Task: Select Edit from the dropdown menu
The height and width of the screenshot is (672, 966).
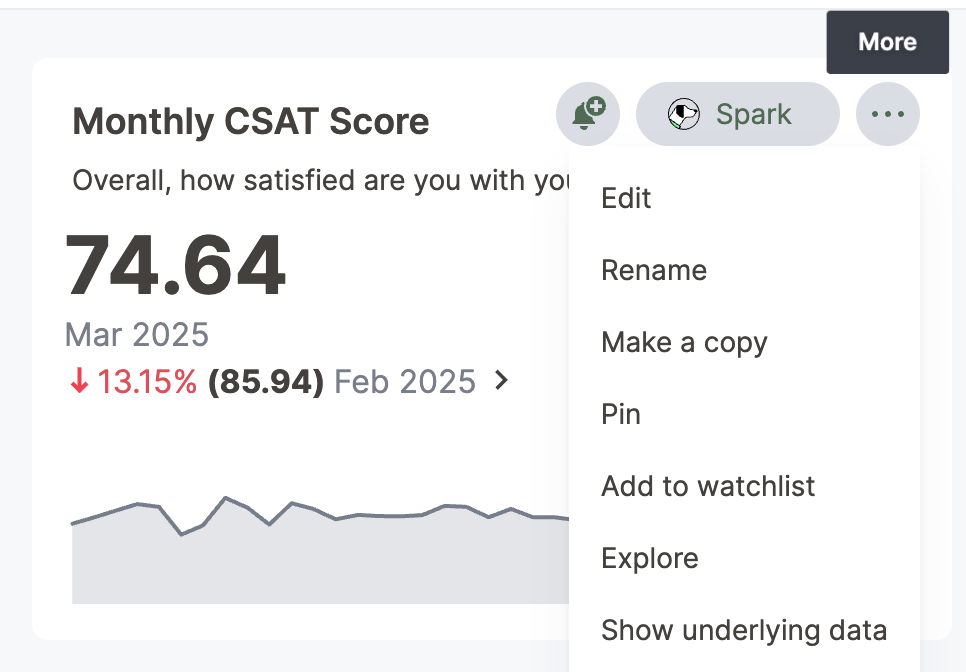Action: click(x=626, y=198)
